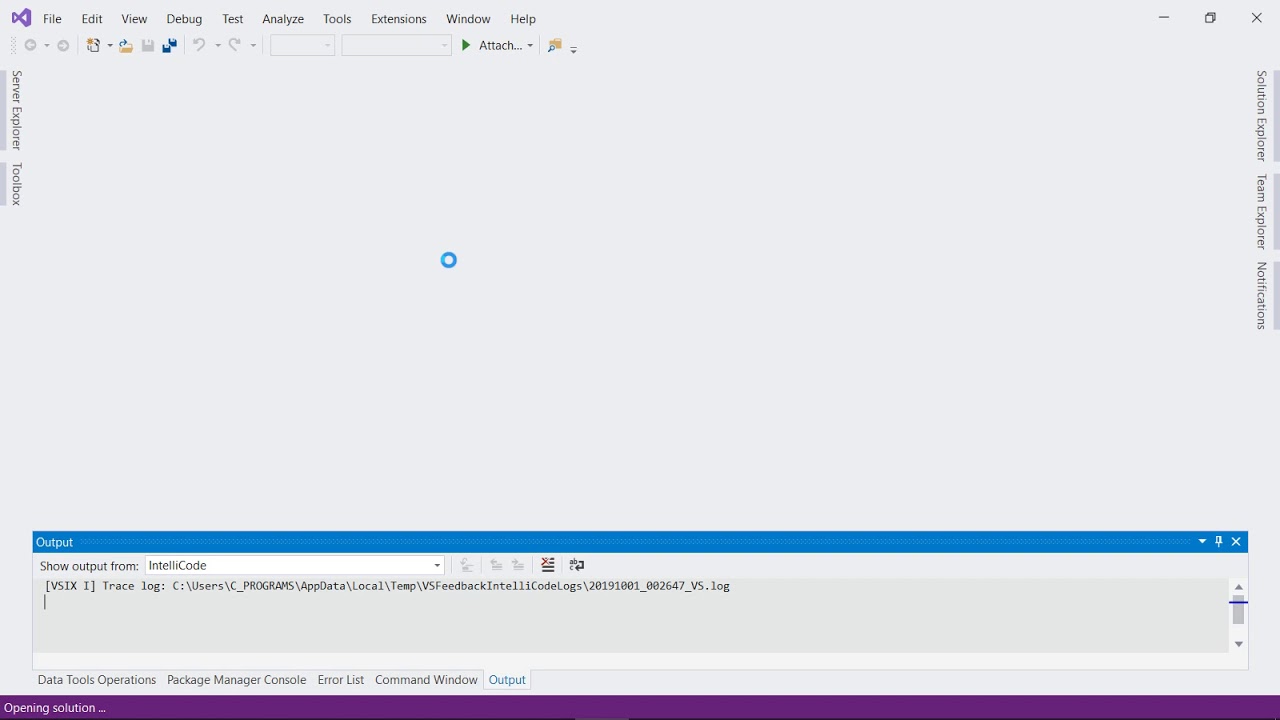
Task: Open the Team Explorer side tab
Action: [1262, 212]
